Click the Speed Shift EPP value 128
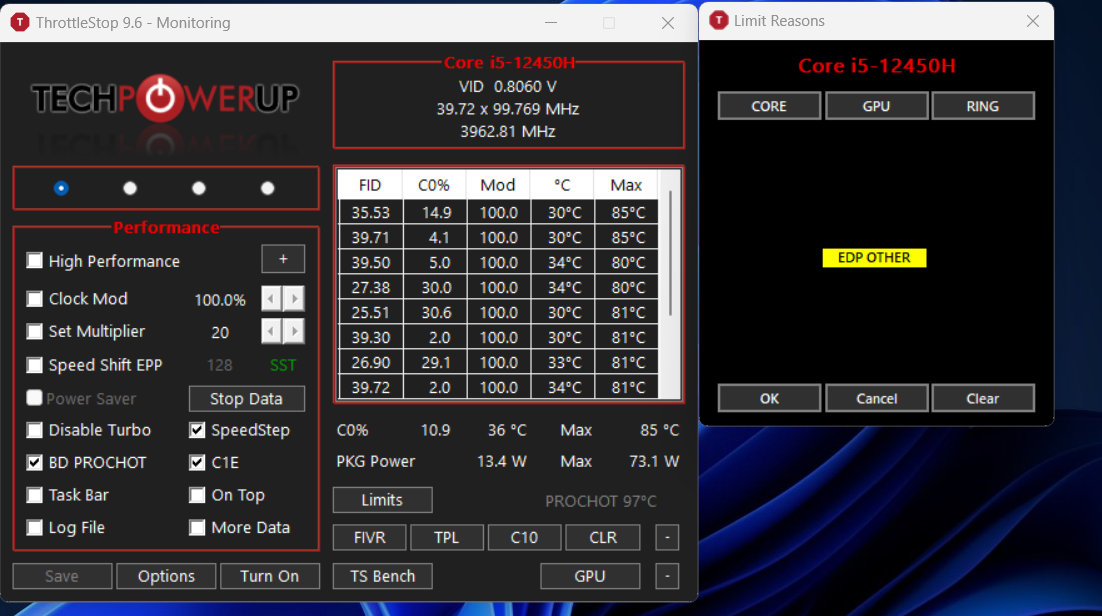 220,365
